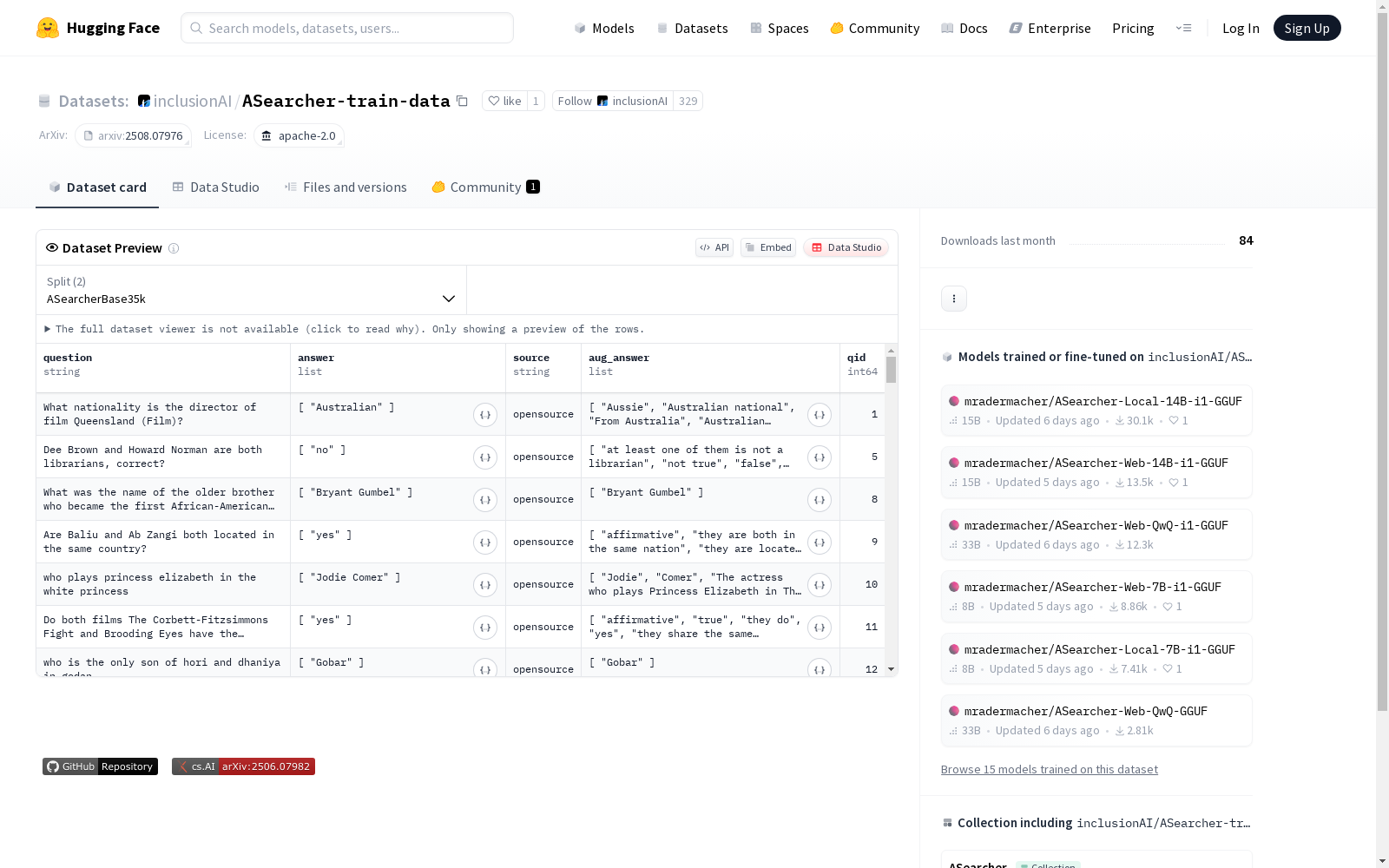Viewport: 1389px width, 868px height.
Task: Expand aug_answer JSON in the qid 10 row
Action: point(820,585)
